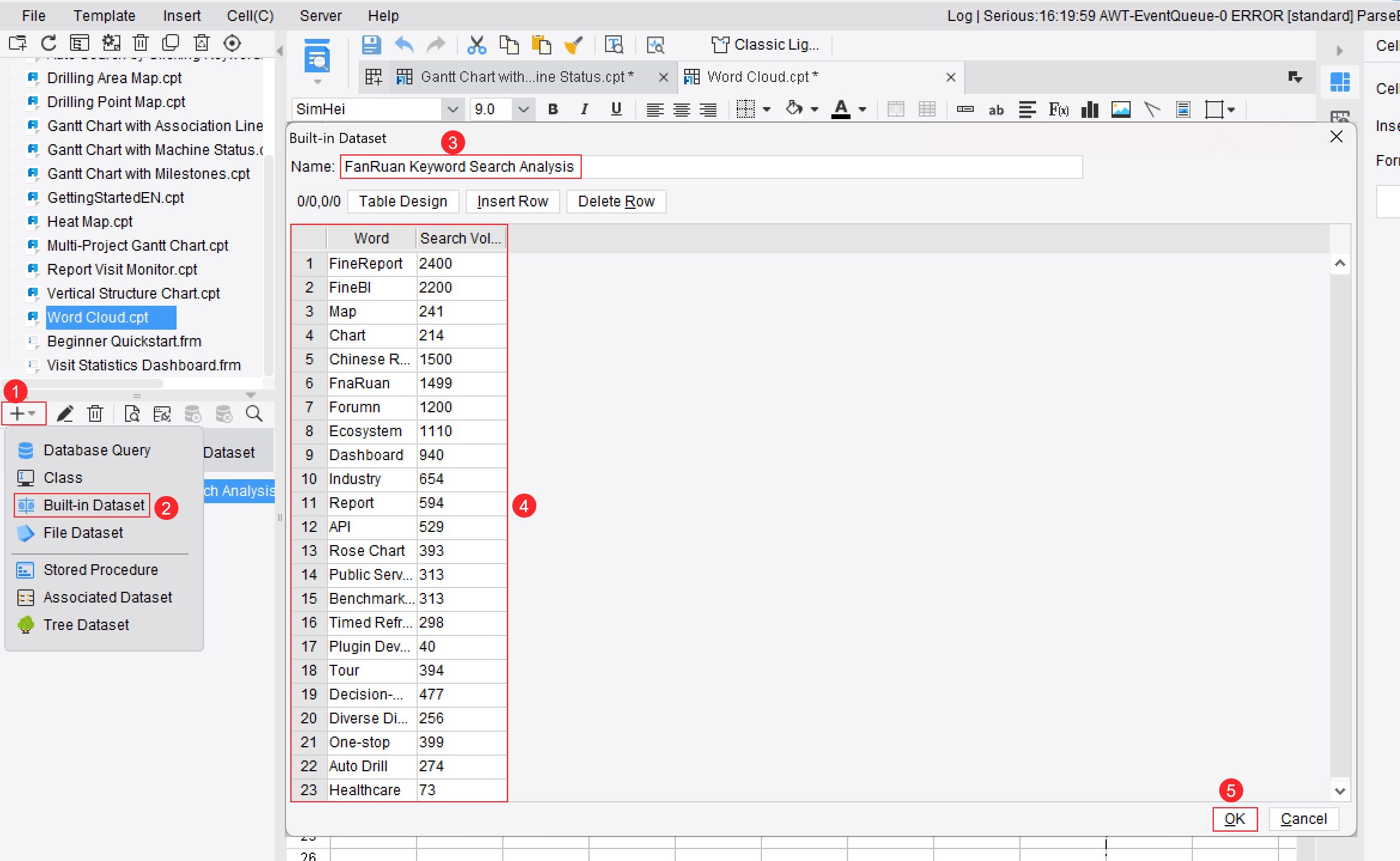This screenshot has width=1400, height=861.
Task: Click the insert image icon
Action: pos(1121,109)
